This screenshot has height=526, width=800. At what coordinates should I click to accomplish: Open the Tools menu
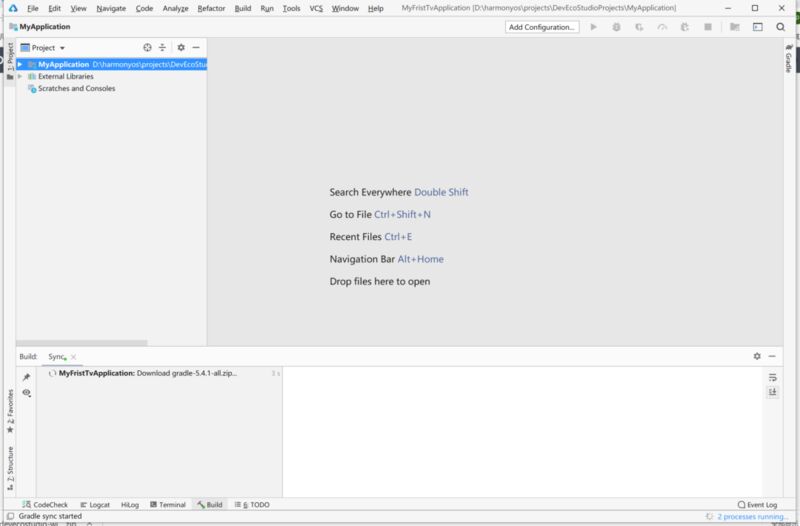click(291, 8)
